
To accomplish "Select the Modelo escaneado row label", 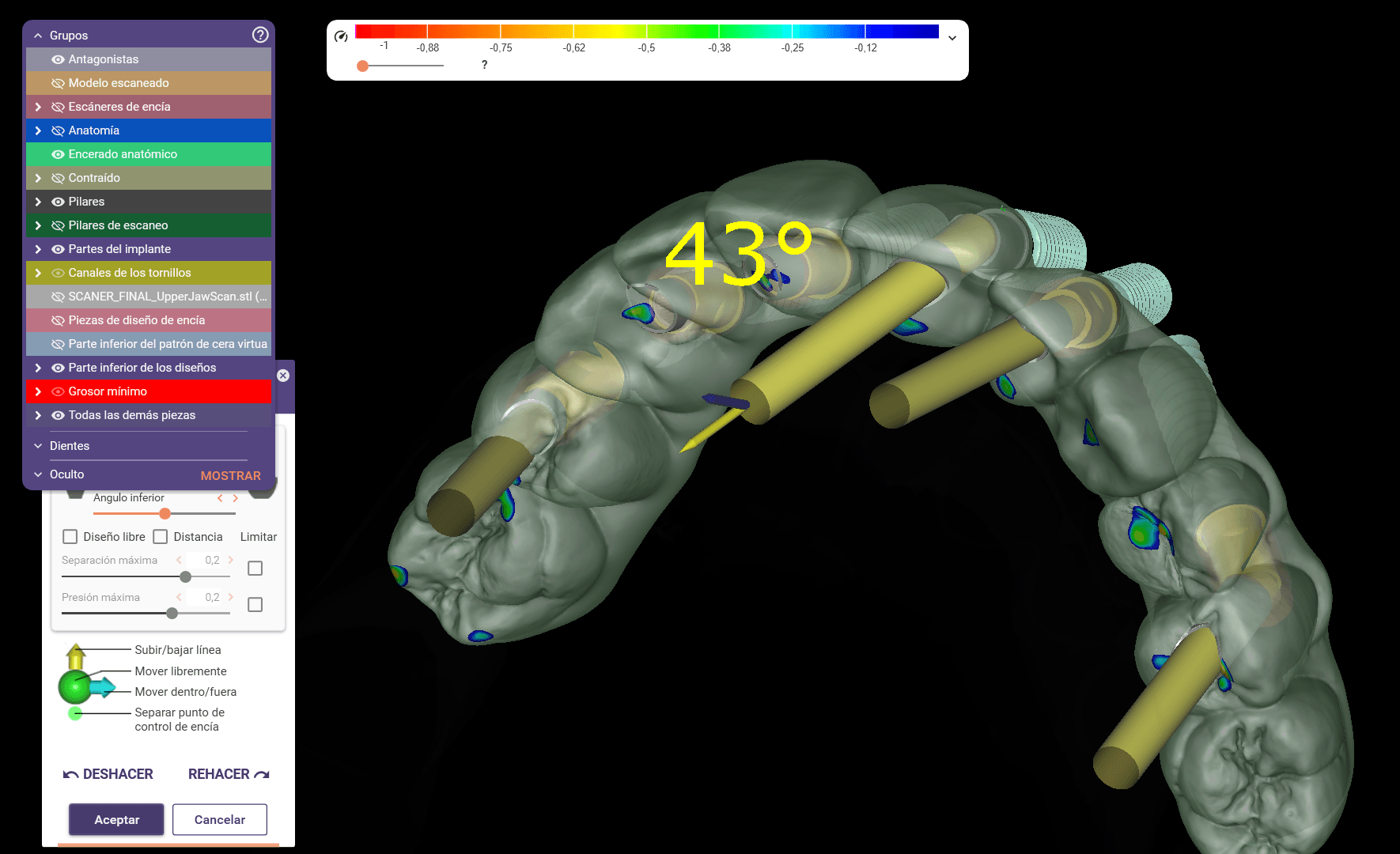I will (119, 83).
